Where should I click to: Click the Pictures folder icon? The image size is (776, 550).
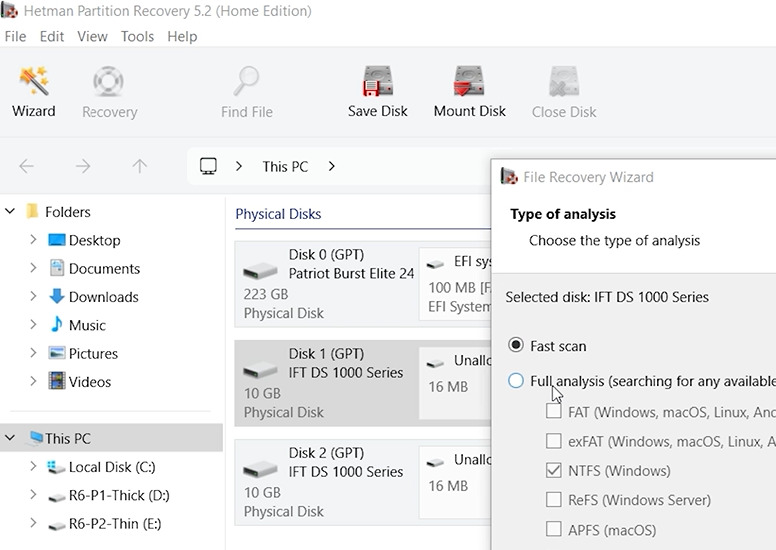56,353
